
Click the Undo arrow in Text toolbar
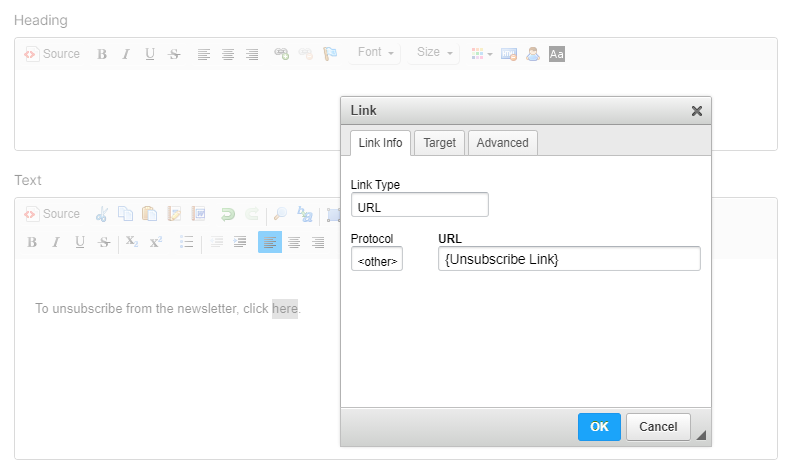tap(227, 214)
